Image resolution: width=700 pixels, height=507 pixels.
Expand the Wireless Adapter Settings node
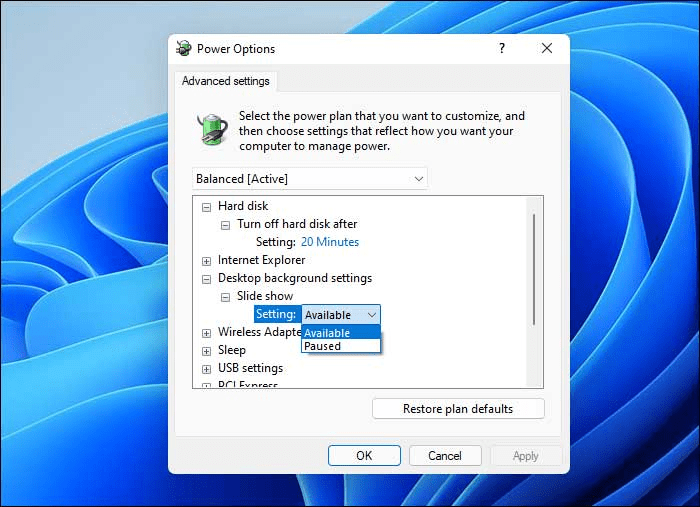click(x=206, y=333)
